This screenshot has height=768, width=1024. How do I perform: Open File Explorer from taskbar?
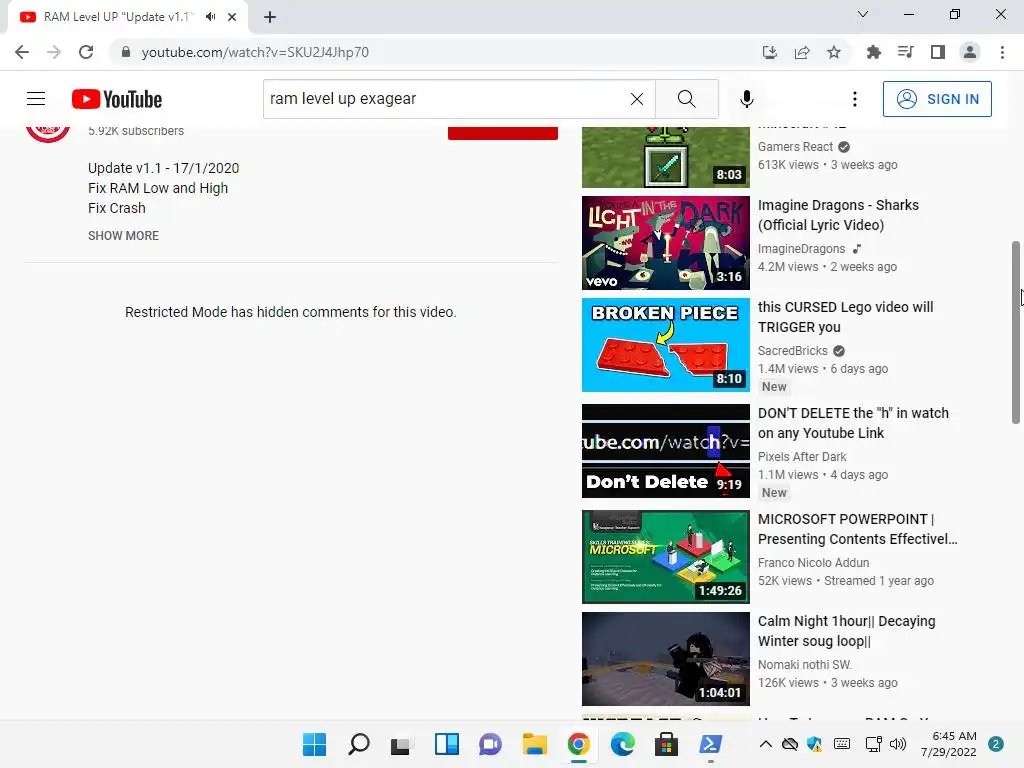click(535, 744)
